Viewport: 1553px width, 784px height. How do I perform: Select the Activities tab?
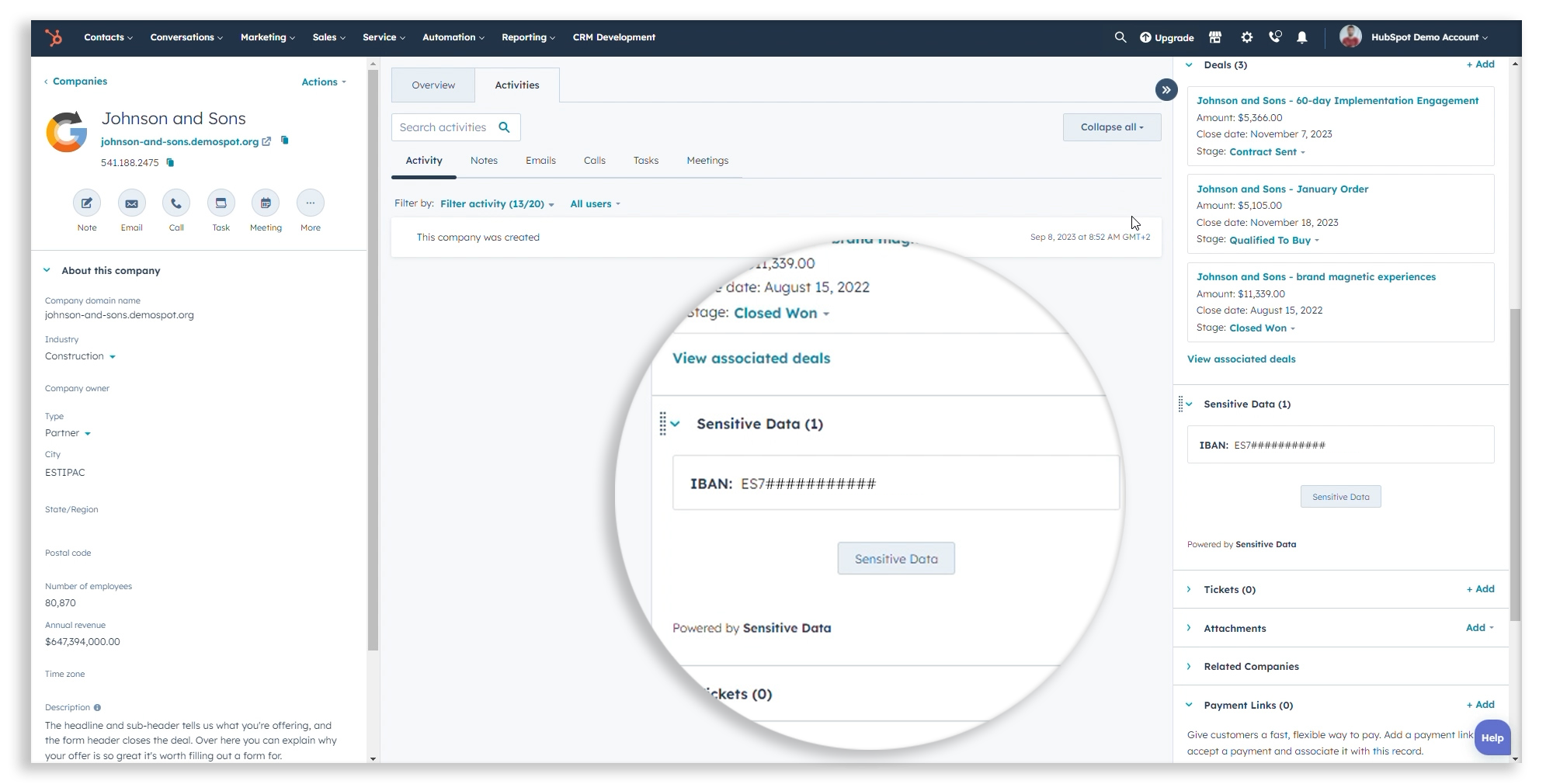(517, 85)
